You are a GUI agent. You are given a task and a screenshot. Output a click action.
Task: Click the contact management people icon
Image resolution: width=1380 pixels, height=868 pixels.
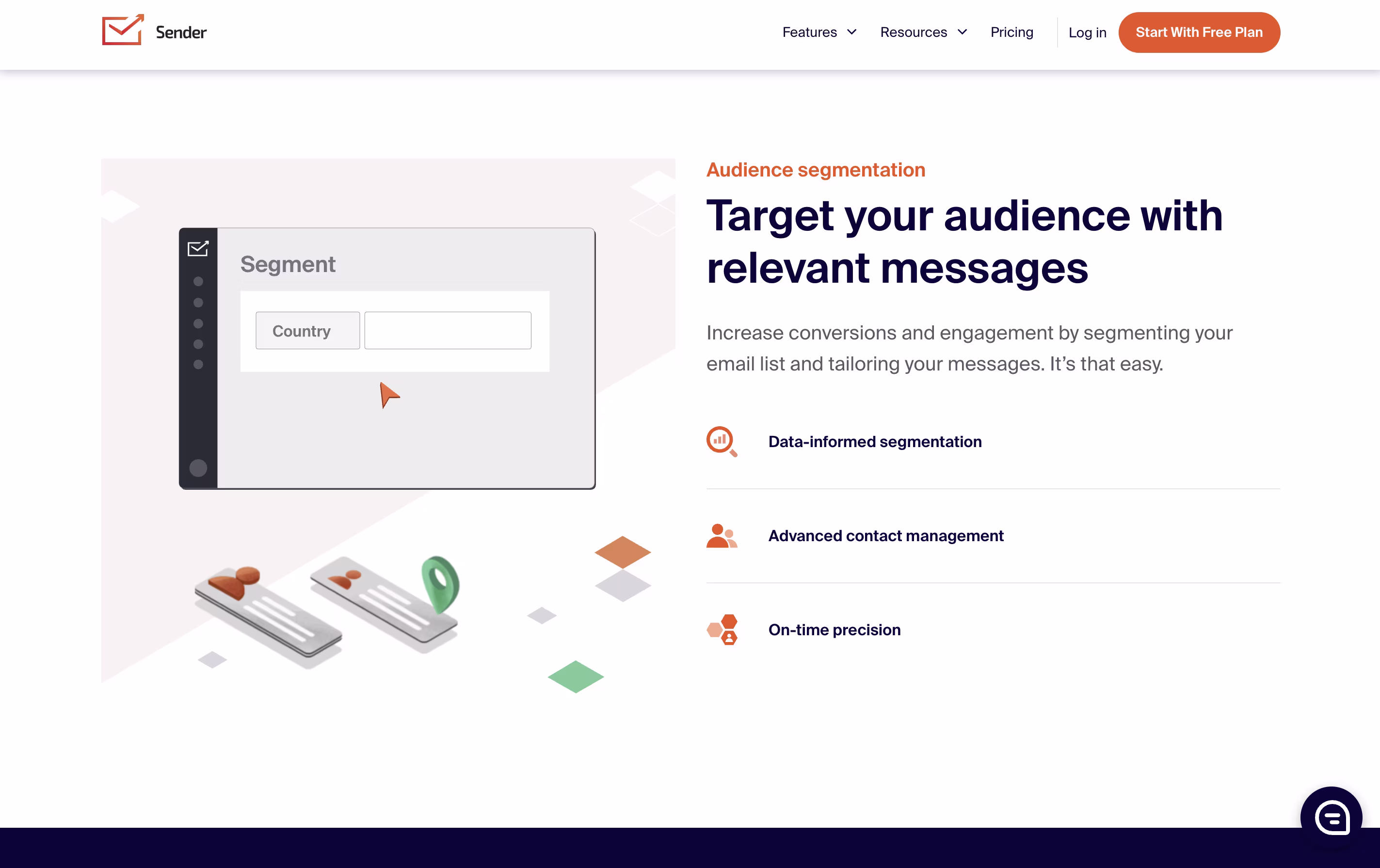[721, 536]
